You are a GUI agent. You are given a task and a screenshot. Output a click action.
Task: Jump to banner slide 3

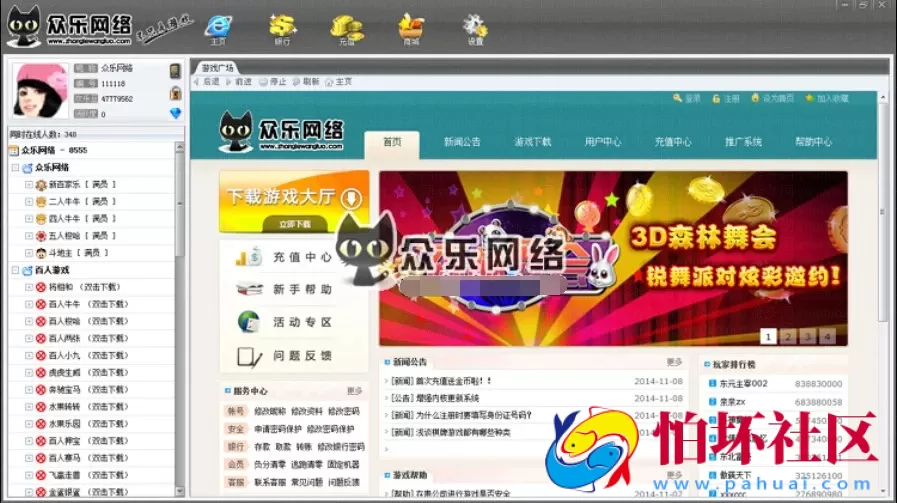pos(807,336)
